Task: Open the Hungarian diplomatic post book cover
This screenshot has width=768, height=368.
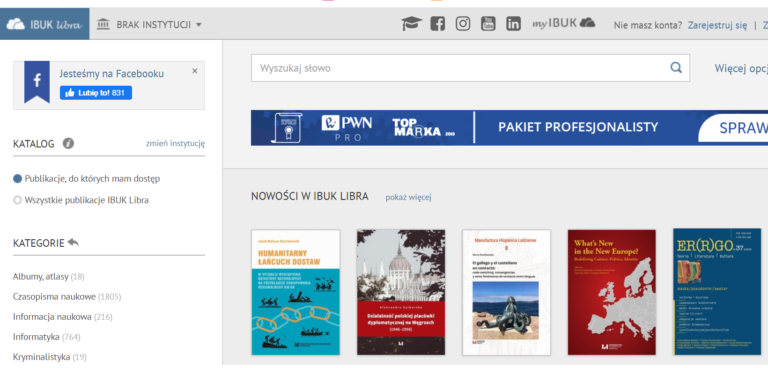Action: click(401, 293)
